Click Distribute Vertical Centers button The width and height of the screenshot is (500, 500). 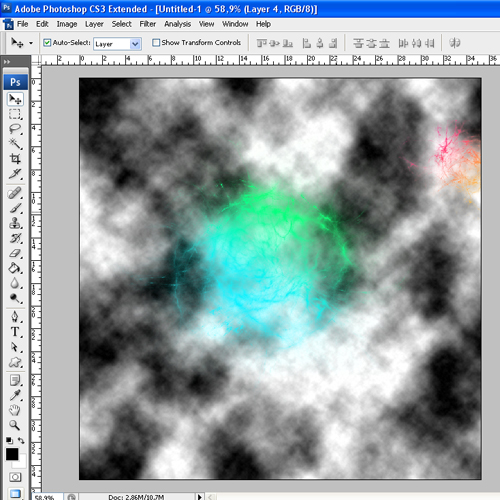371,43
